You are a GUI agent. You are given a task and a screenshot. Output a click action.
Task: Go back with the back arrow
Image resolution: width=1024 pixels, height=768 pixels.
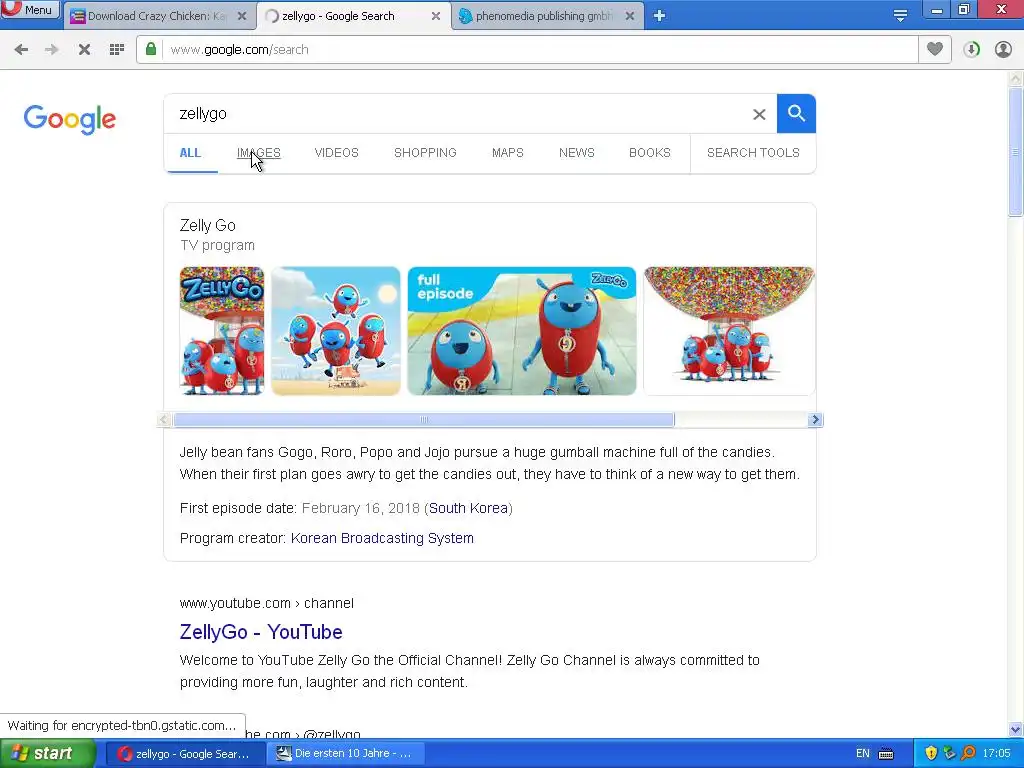click(x=21, y=50)
